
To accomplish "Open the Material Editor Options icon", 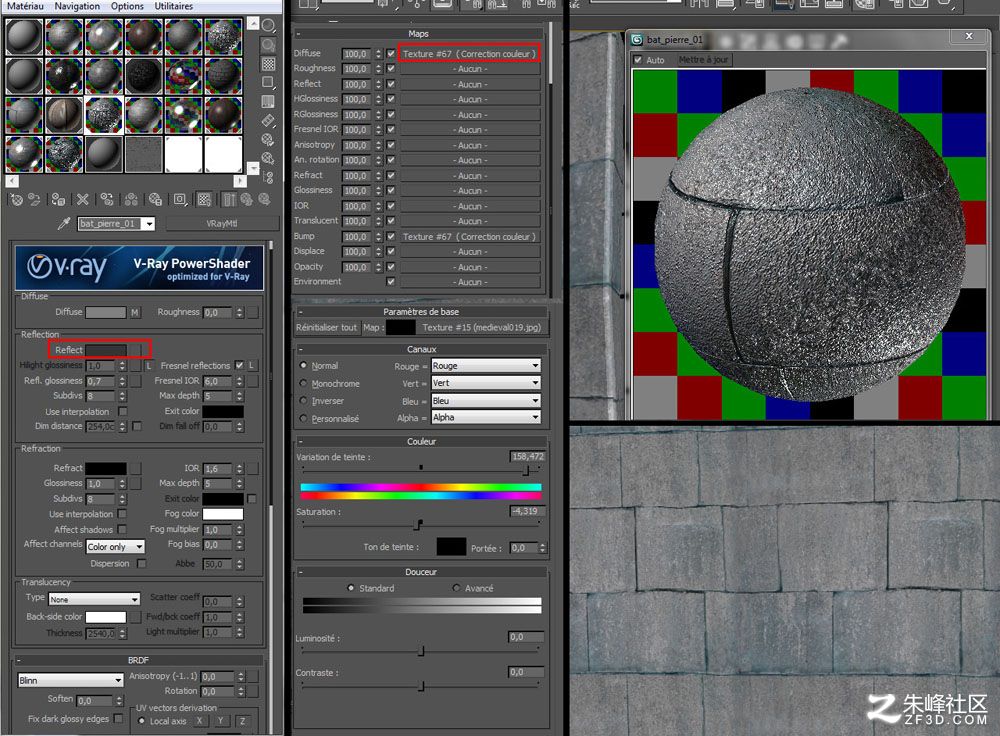I will tap(268, 139).
